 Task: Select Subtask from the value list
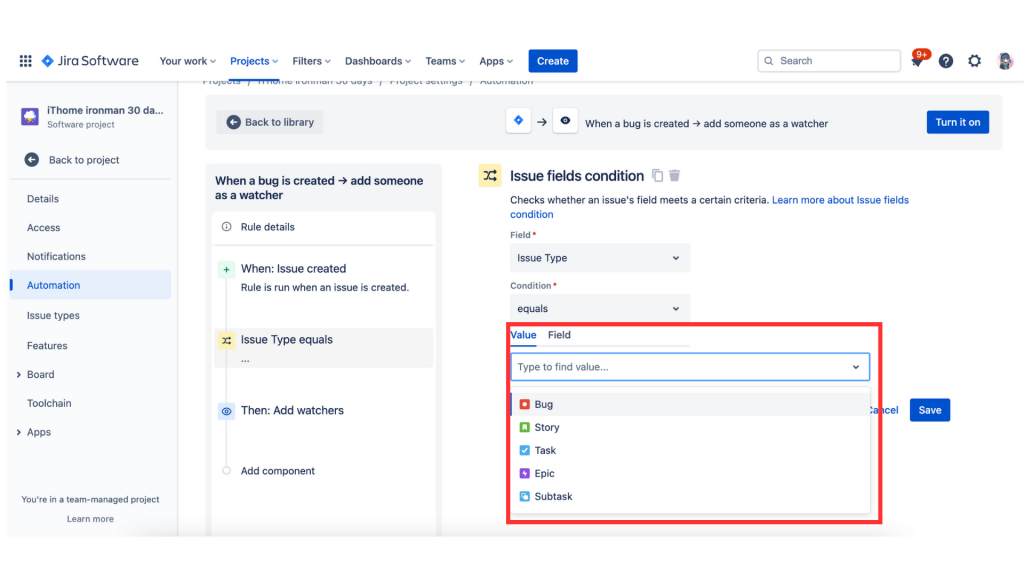pyautogui.click(x=690, y=496)
